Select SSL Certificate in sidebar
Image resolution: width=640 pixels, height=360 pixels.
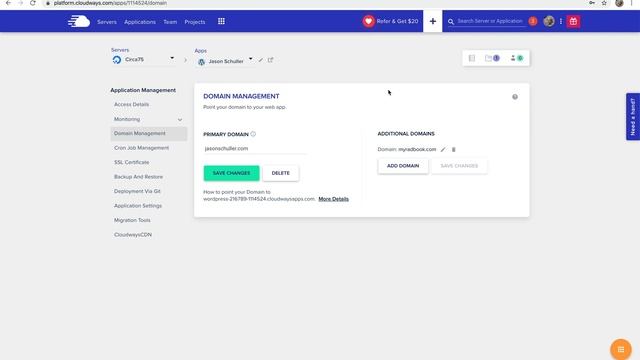tap(131, 162)
